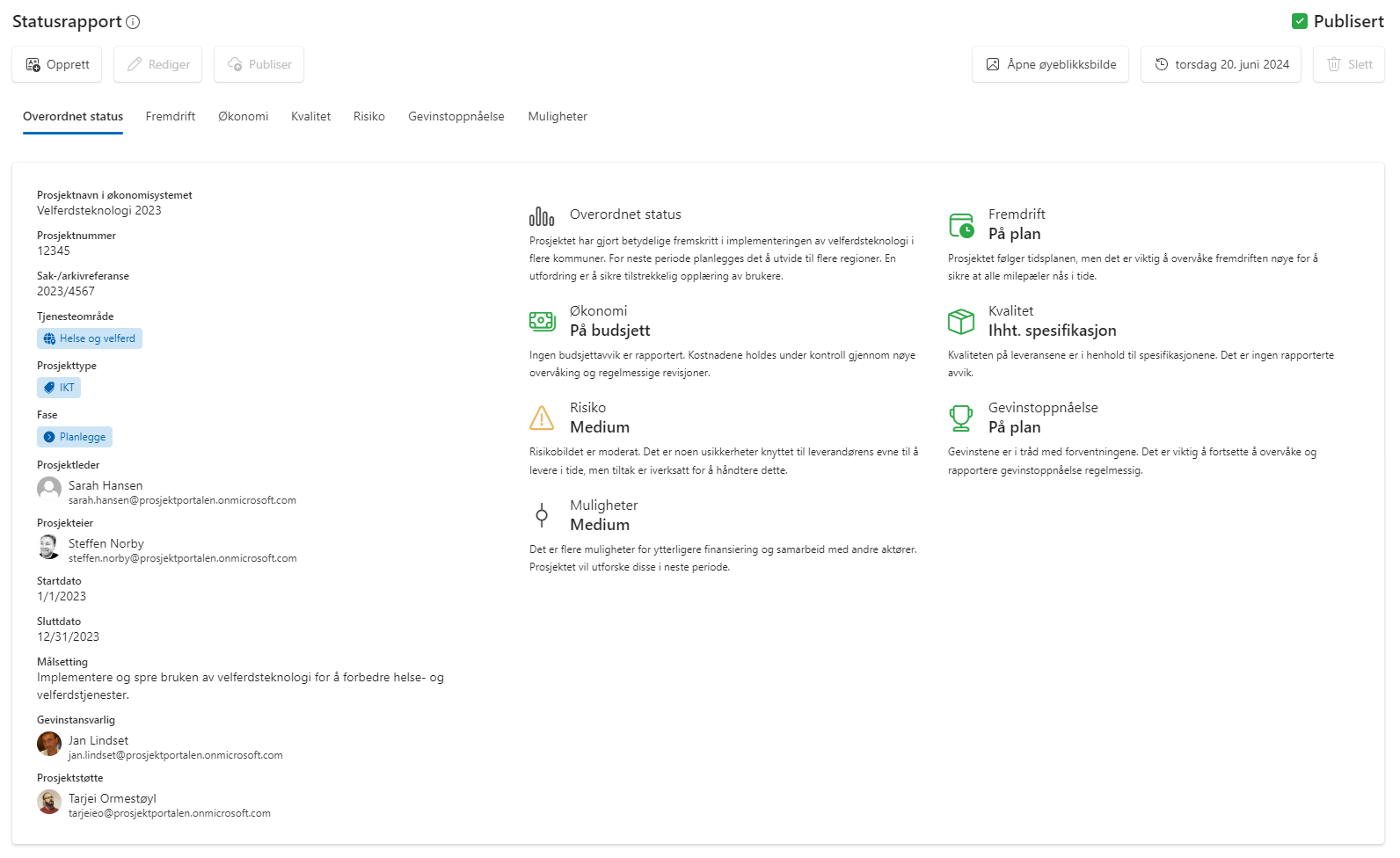Click the Risiko warning triangle icon

[542, 418]
